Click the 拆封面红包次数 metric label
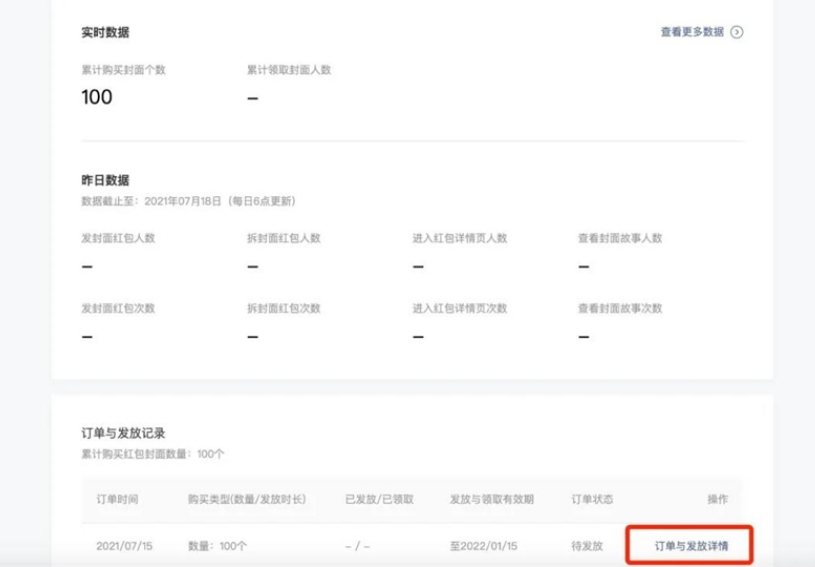Viewport: 815px width, 567px height. point(284,308)
